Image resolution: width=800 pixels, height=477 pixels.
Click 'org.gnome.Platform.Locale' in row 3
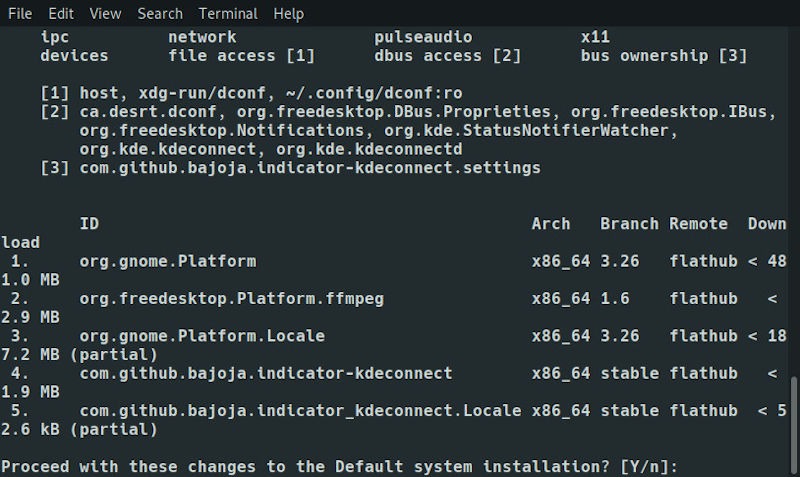point(202,336)
